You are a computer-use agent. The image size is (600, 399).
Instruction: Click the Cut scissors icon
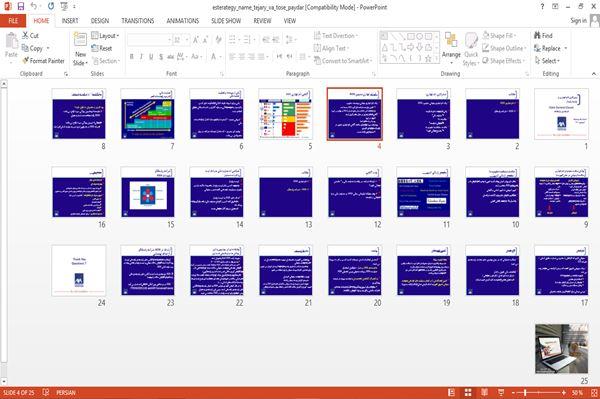tap(25, 36)
